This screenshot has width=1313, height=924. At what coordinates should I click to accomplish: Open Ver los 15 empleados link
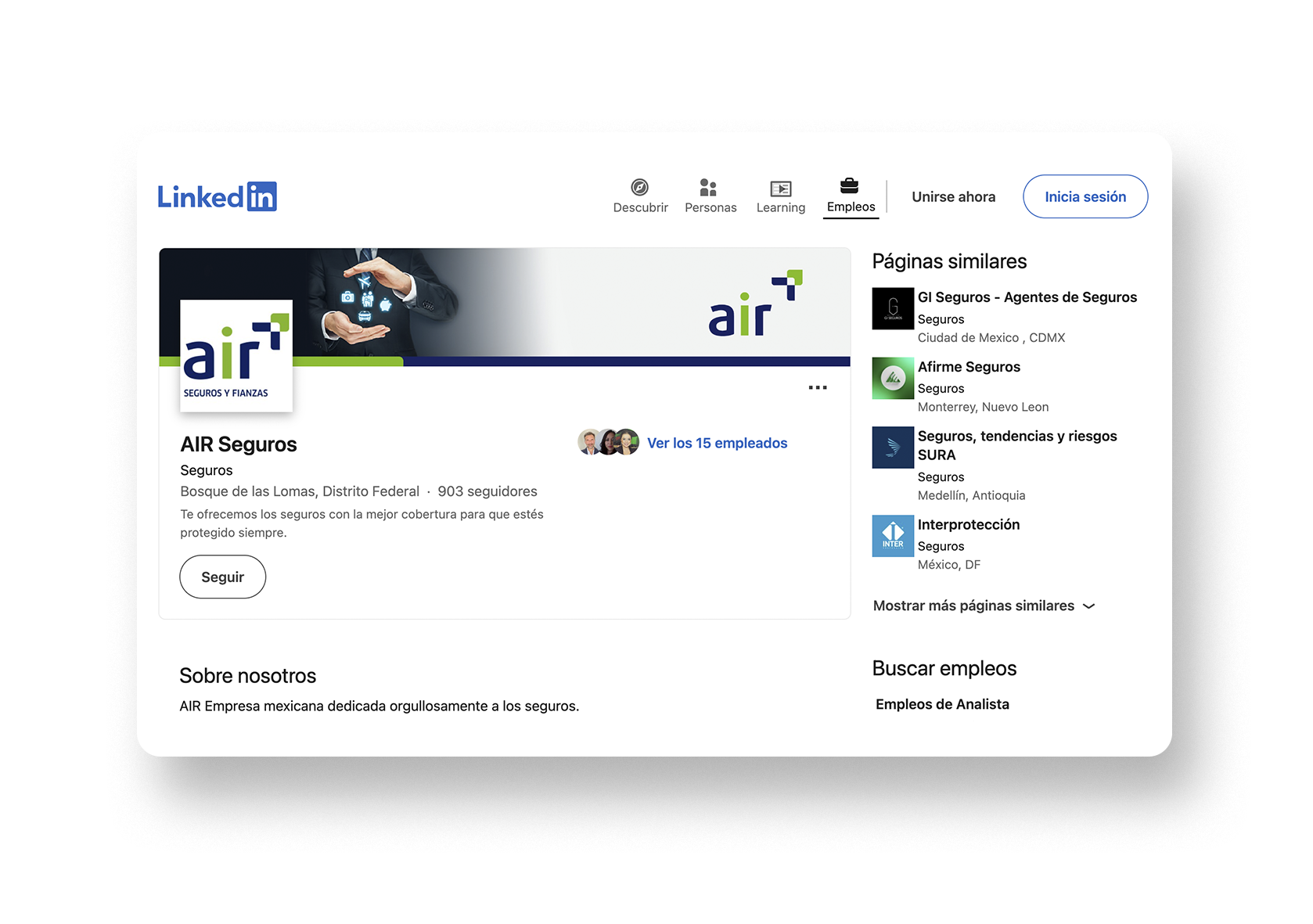(718, 443)
